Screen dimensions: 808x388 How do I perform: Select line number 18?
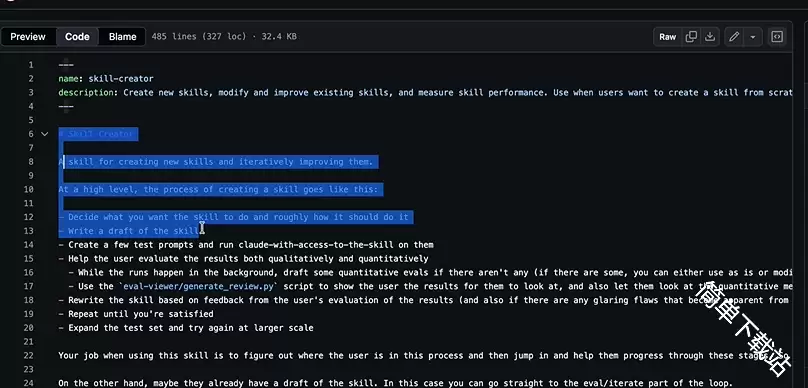coord(28,300)
